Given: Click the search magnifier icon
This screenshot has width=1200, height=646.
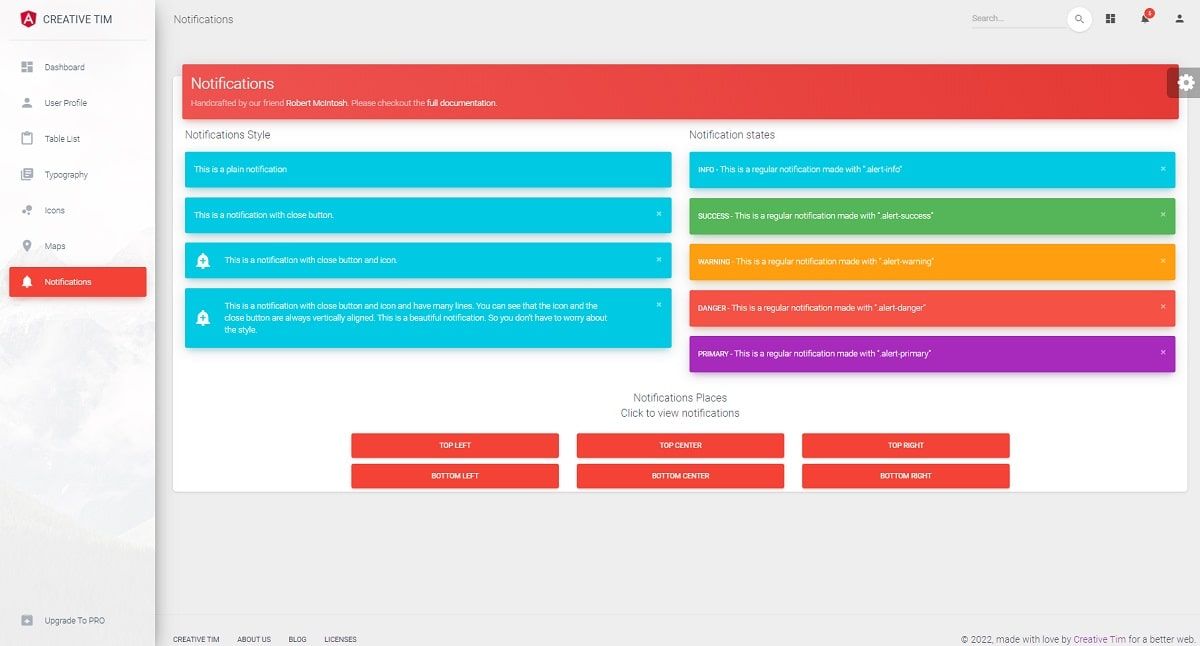Looking at the screenshot, I should [x=1079, y=18].
